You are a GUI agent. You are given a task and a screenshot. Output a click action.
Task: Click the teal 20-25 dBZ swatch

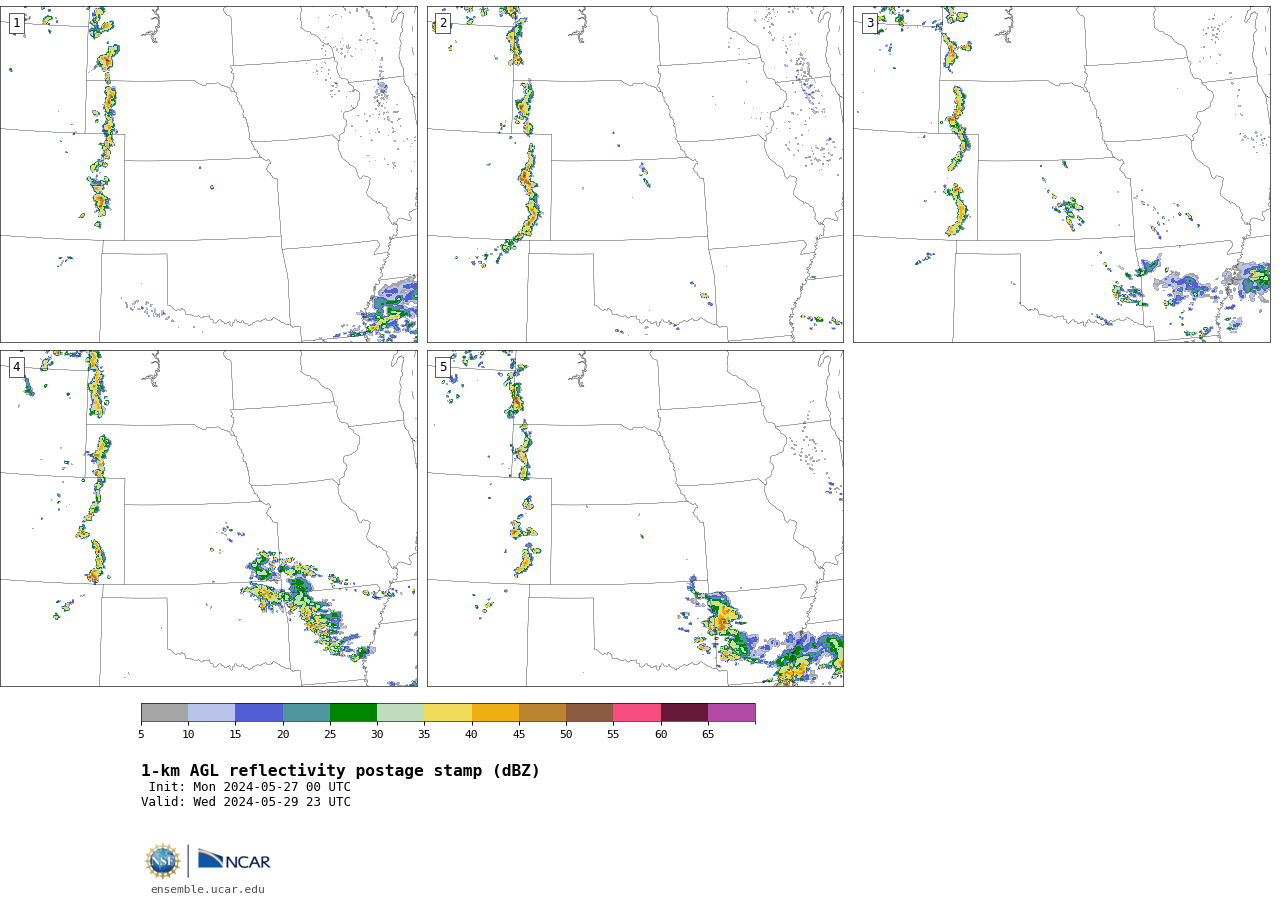coord(306,713)
